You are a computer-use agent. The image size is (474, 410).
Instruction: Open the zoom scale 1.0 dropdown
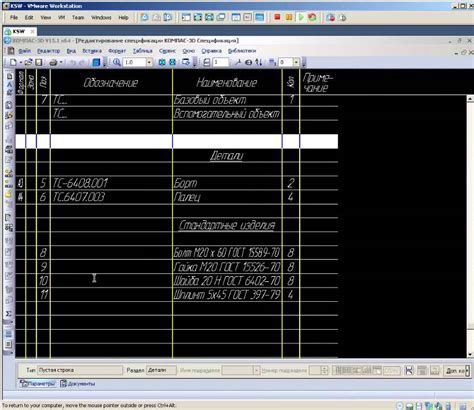tap(149, 62)
